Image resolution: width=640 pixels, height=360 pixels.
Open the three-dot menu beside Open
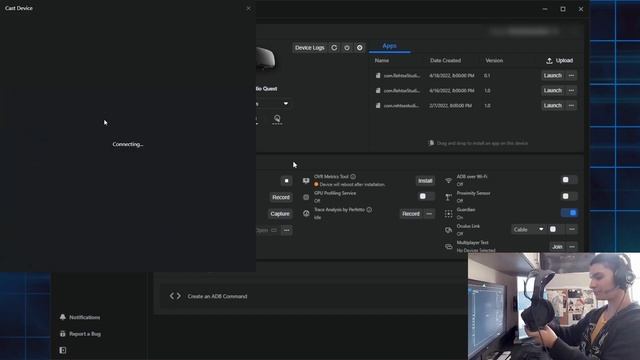click(x=287, y=231)
